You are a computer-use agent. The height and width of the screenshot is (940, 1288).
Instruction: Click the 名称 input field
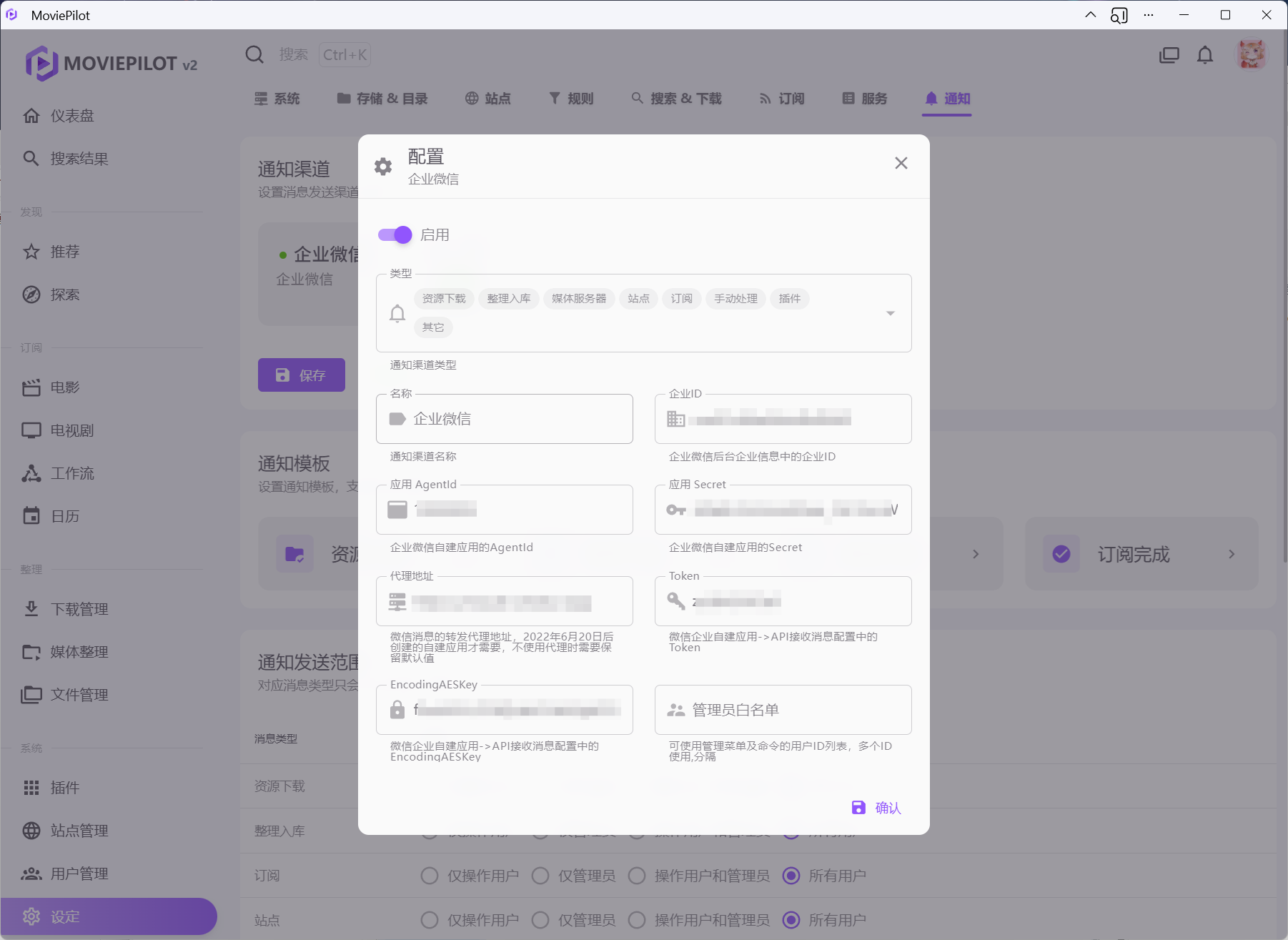click(x=515, y=419)
